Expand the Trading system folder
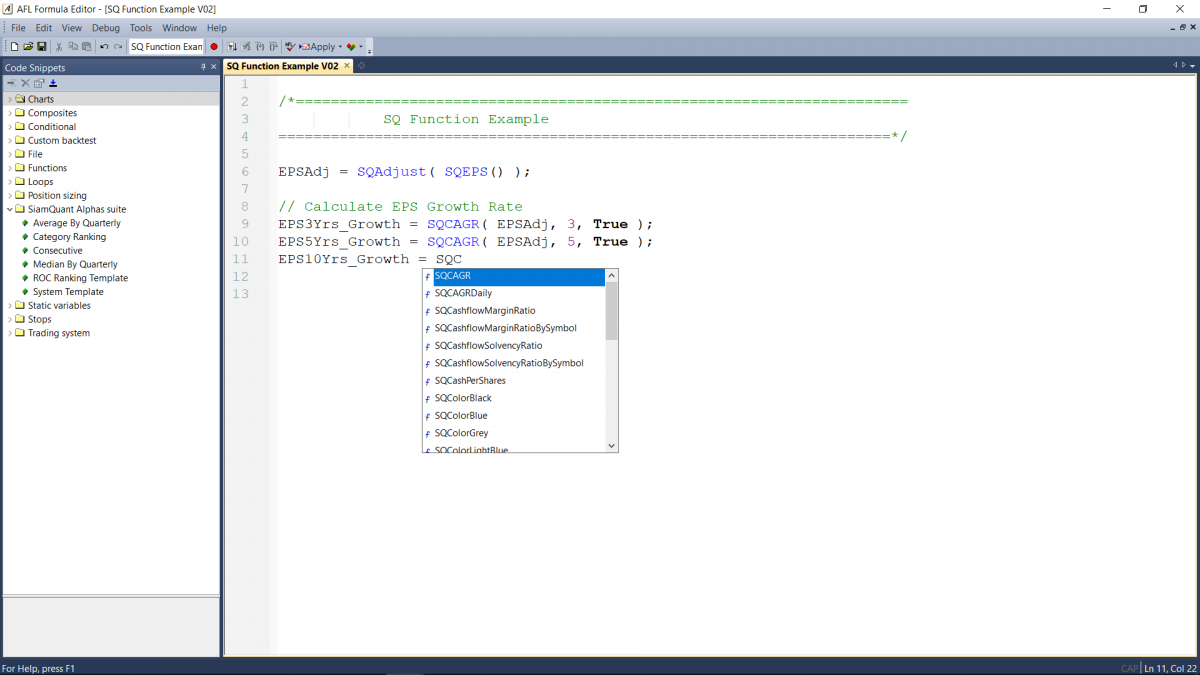This screenshot has height=675, width=1200. (x=10, y=333)
